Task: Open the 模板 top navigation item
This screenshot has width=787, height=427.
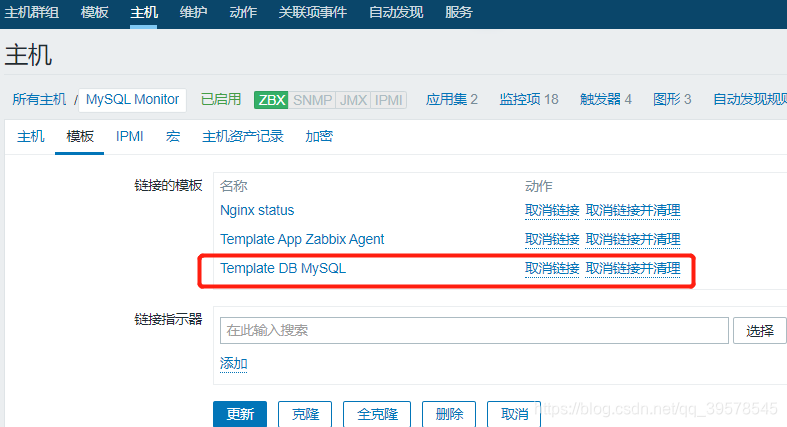Action: 94,12
